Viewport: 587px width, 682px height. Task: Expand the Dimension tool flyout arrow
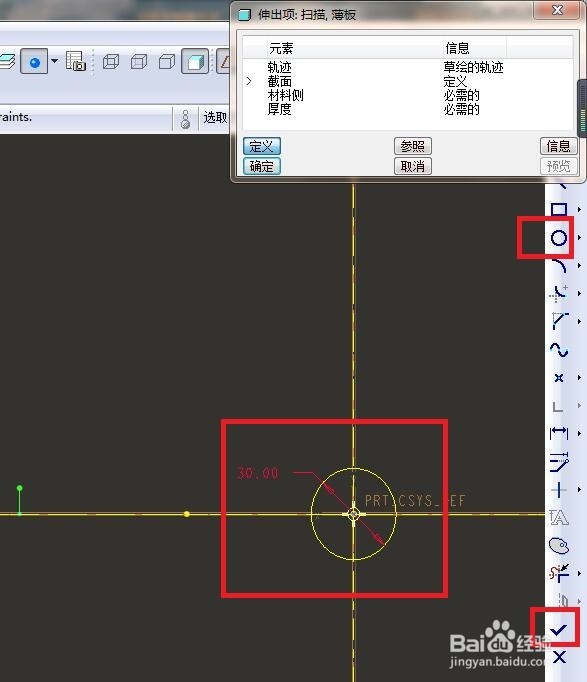point(580,433)
